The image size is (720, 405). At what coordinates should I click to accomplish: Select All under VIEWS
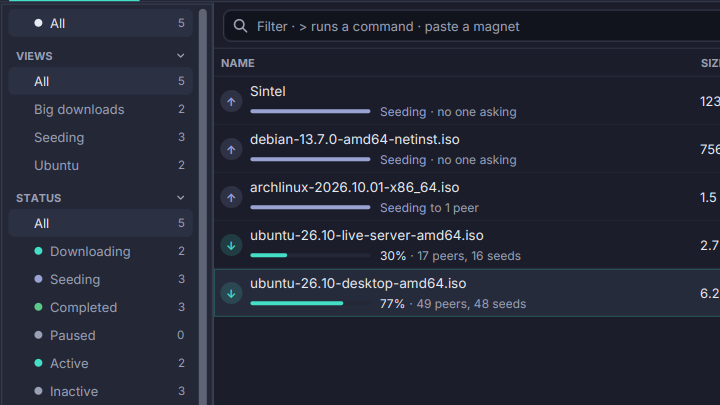pyautogui.click(x=101, y=81)
